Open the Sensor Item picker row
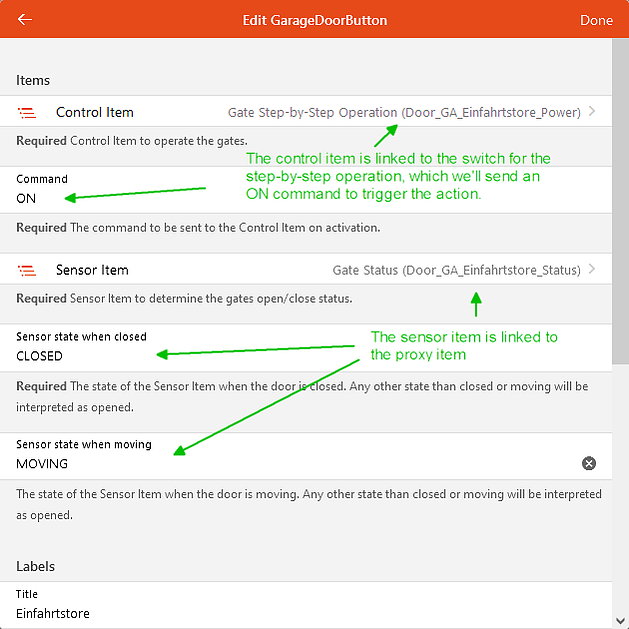 point(306,270)
